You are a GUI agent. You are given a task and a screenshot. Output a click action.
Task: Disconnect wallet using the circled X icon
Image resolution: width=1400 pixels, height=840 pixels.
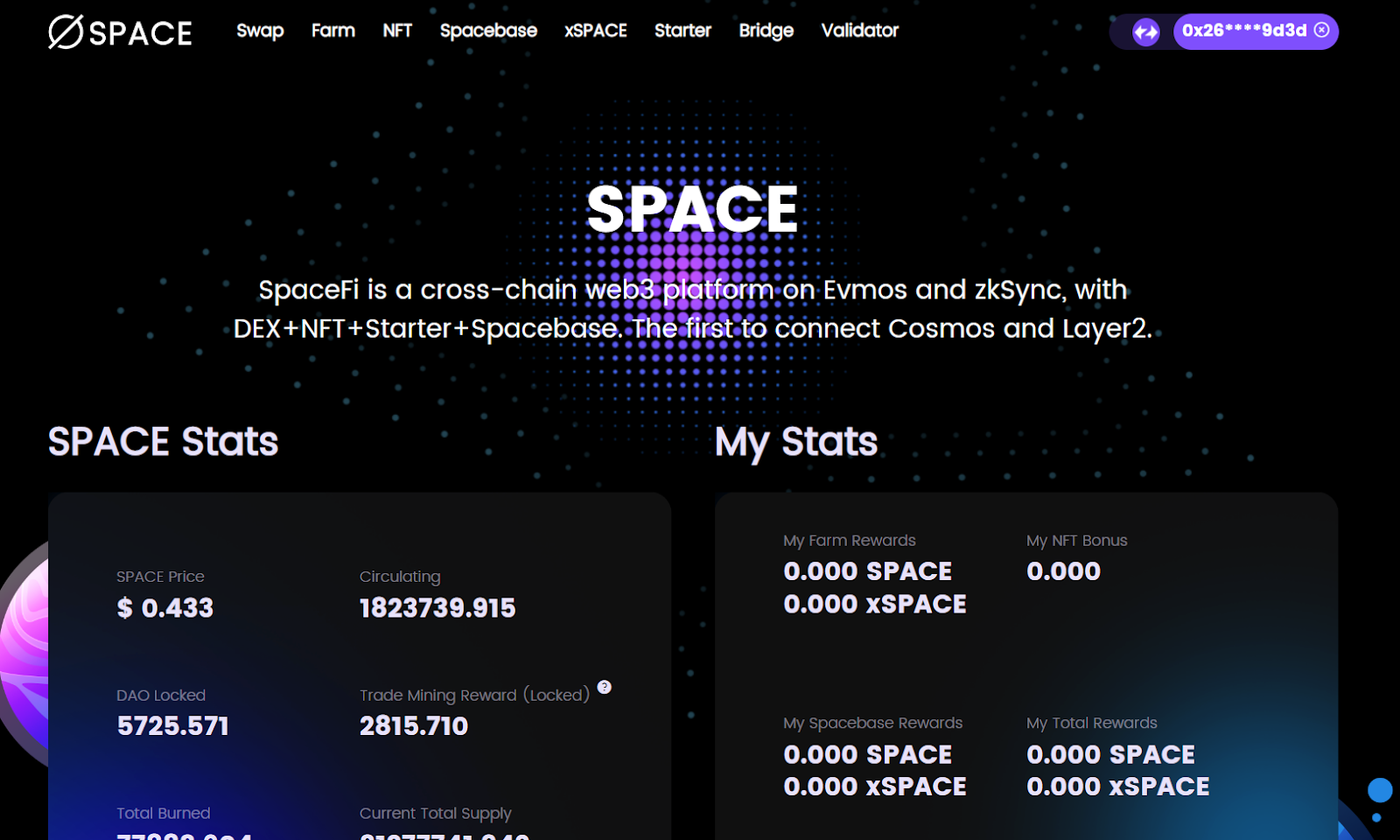coord(1322,31)
